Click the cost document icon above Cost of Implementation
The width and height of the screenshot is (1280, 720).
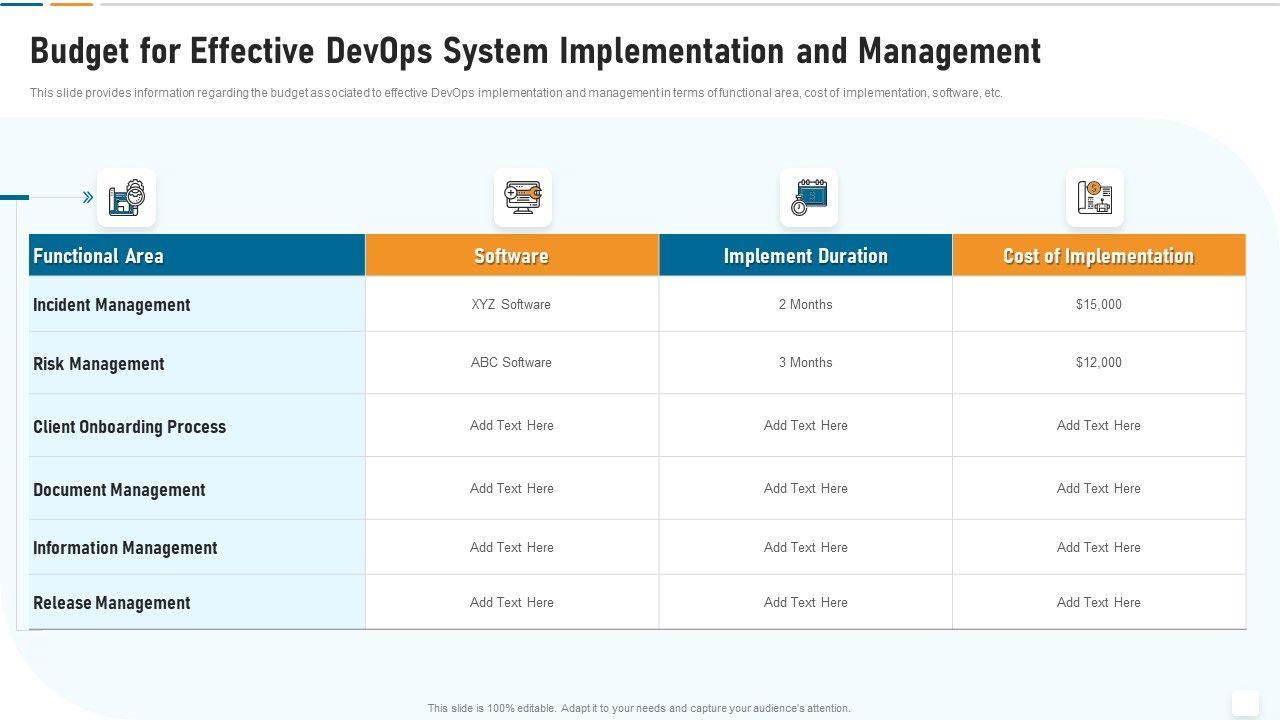tap(1095, 198)
